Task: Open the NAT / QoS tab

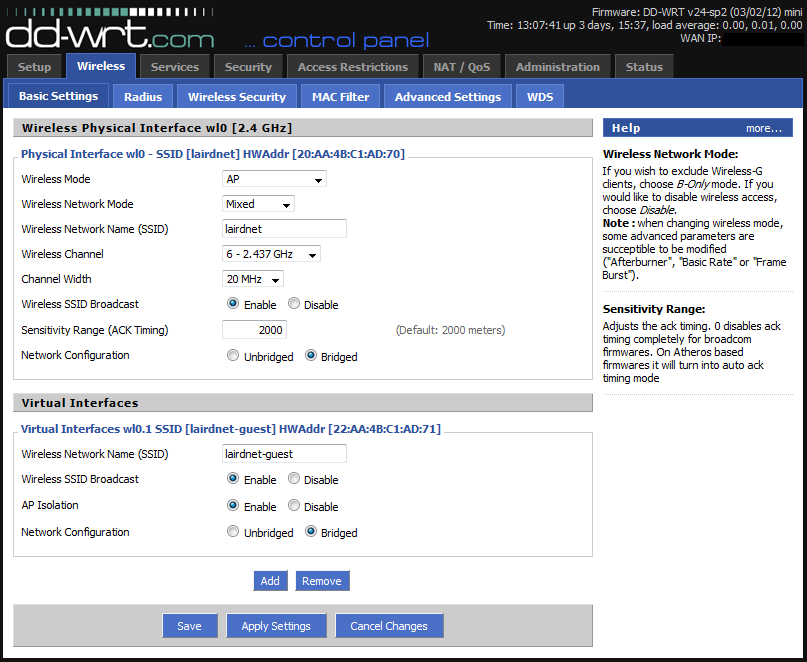Action: (460, 67)
